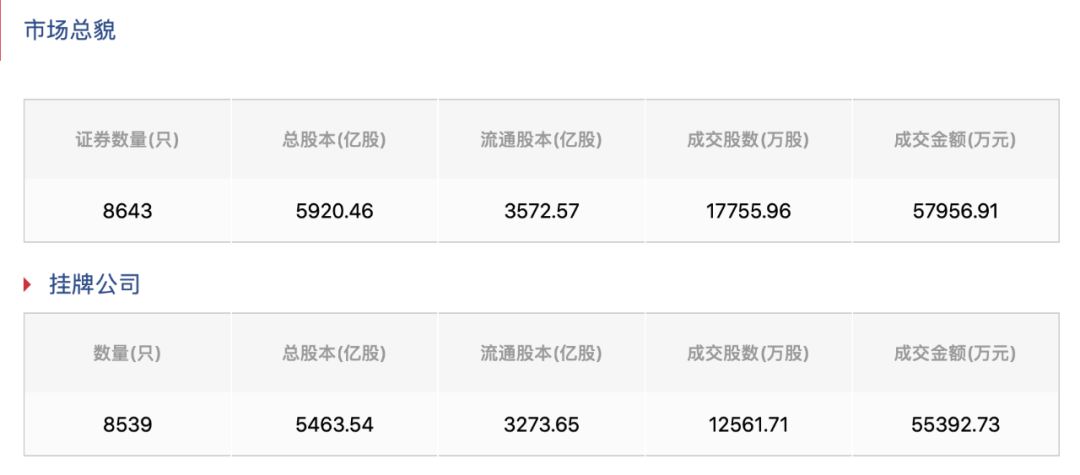
Task: Click 流通股本(亿股) header in 挂牌公司 table
Action: (541, 353)
